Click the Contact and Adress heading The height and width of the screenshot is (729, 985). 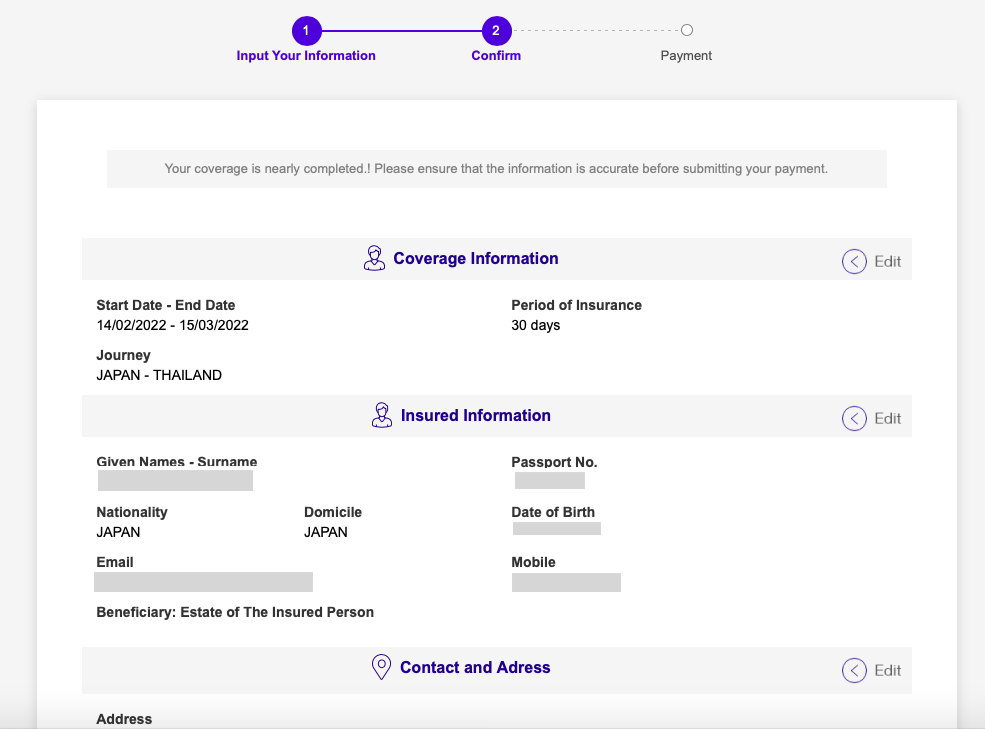[475, 667]
